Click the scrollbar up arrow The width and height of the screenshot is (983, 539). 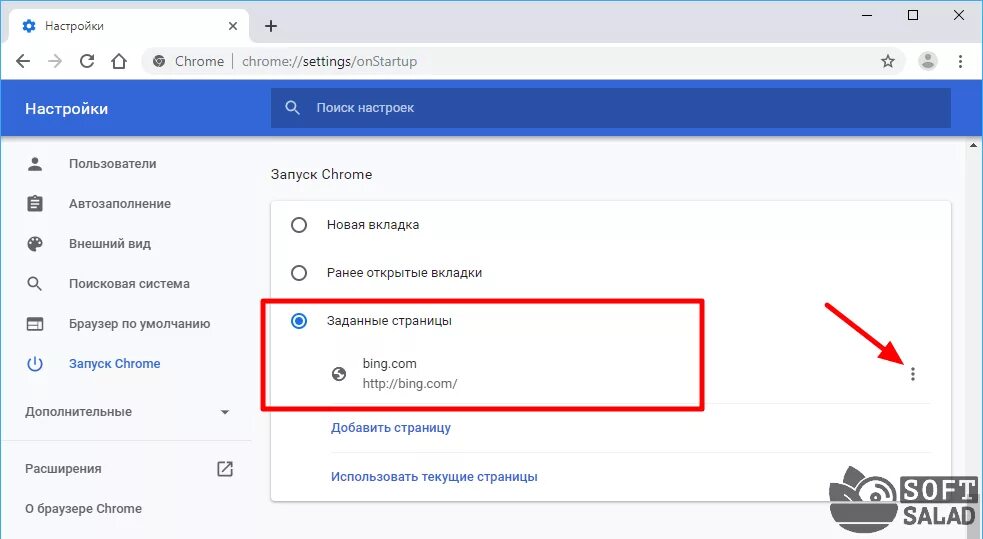974,146
